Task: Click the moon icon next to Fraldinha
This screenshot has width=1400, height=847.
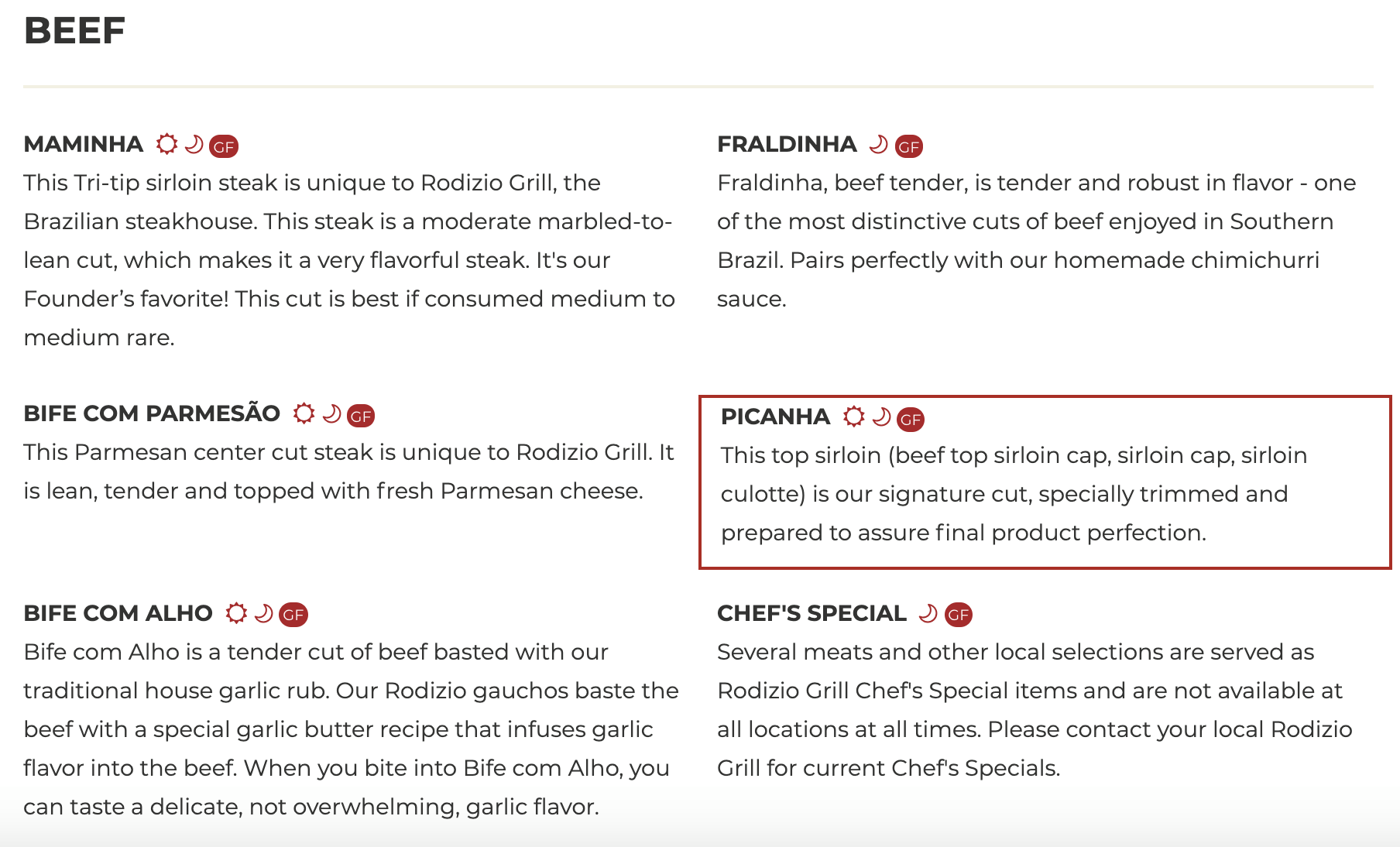Action: 878,144
